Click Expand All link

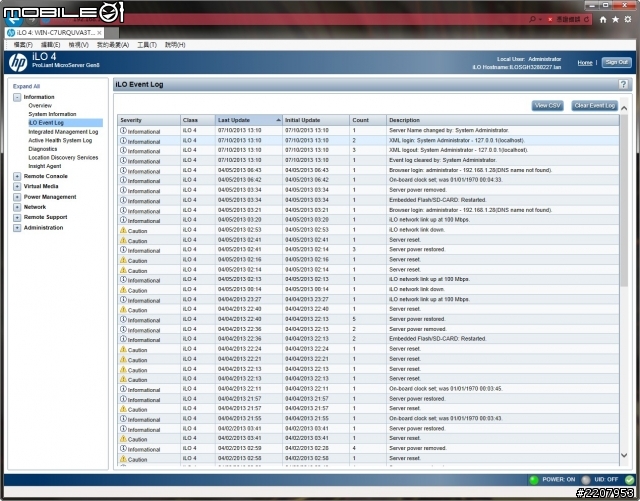coord(26,86)
